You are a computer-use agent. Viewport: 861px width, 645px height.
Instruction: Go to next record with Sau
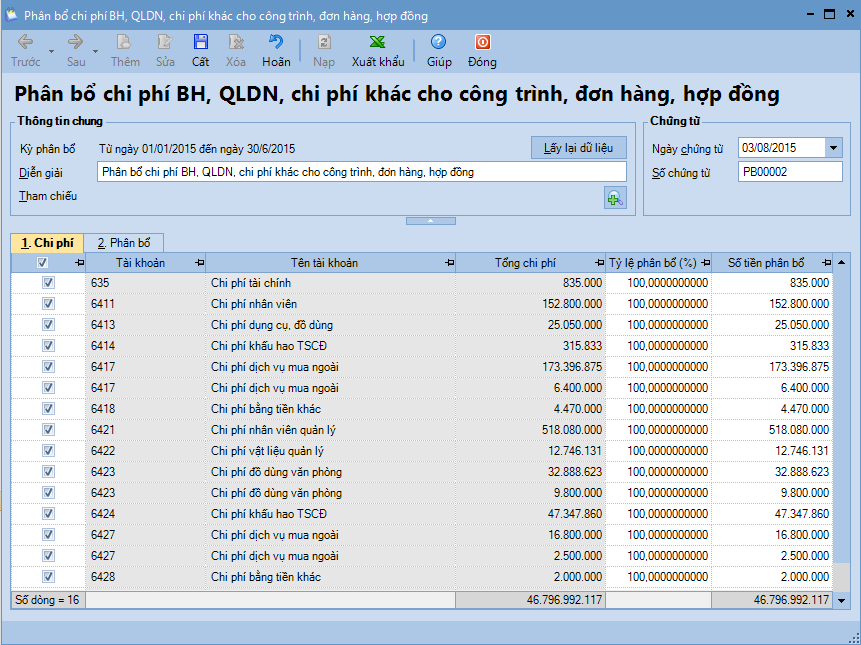coord(76,51)
